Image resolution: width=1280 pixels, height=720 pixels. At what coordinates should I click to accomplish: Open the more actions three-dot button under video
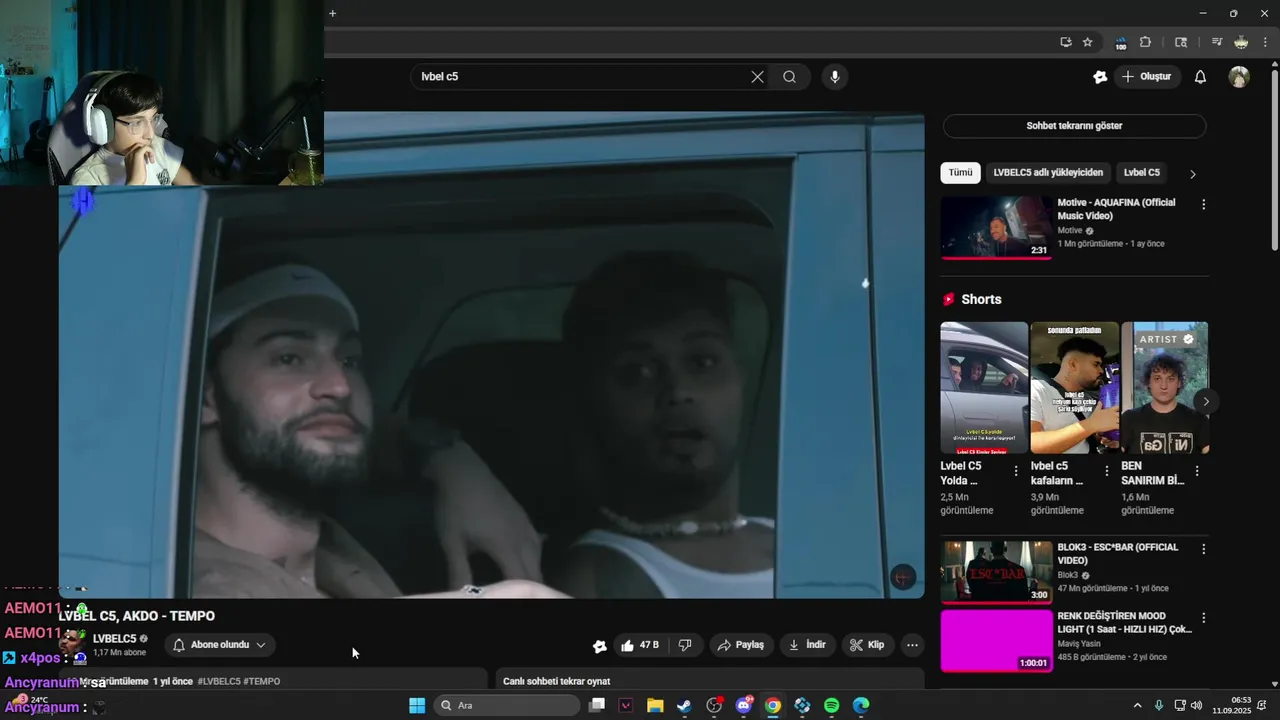(912, 645)
